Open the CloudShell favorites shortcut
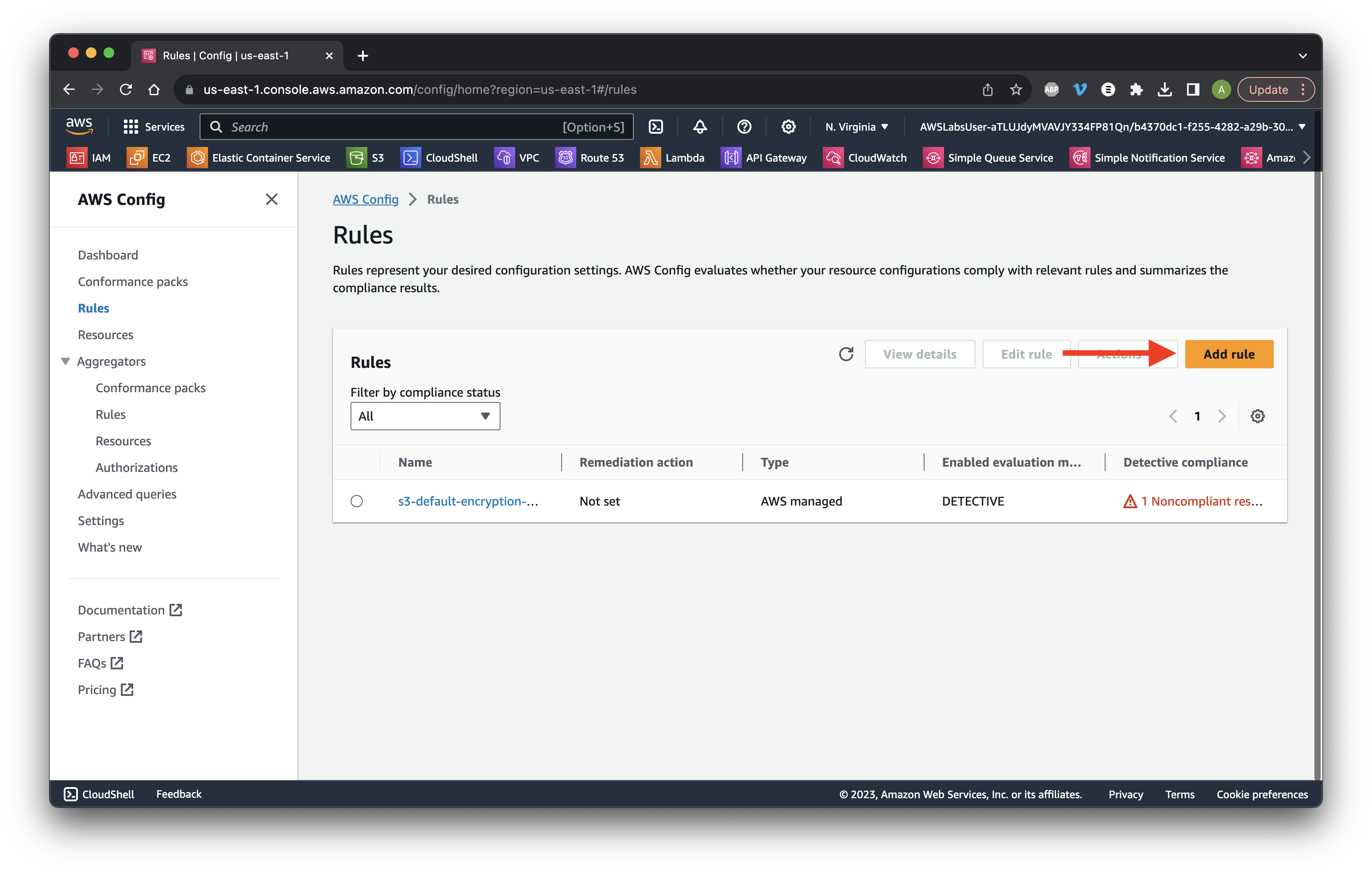The width and height of the screenshot is (1372, 873). [439, 157]
